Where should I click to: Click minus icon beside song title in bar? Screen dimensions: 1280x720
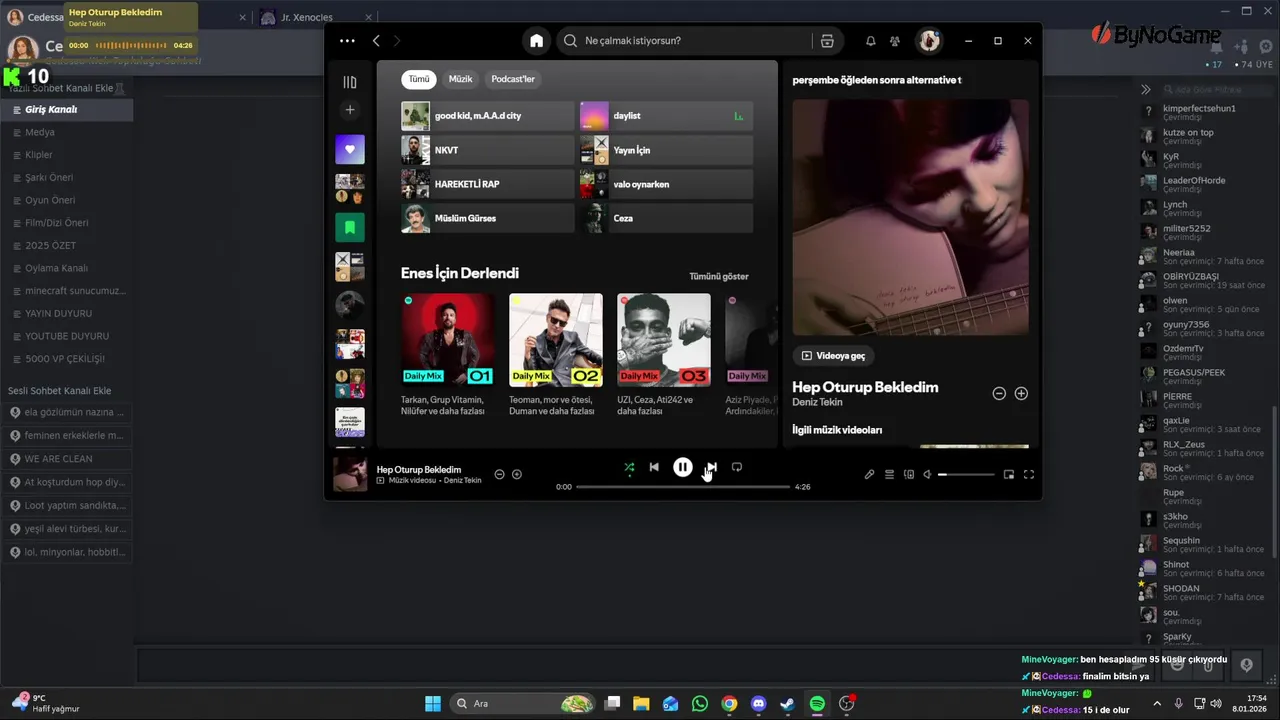coord(500,475)
